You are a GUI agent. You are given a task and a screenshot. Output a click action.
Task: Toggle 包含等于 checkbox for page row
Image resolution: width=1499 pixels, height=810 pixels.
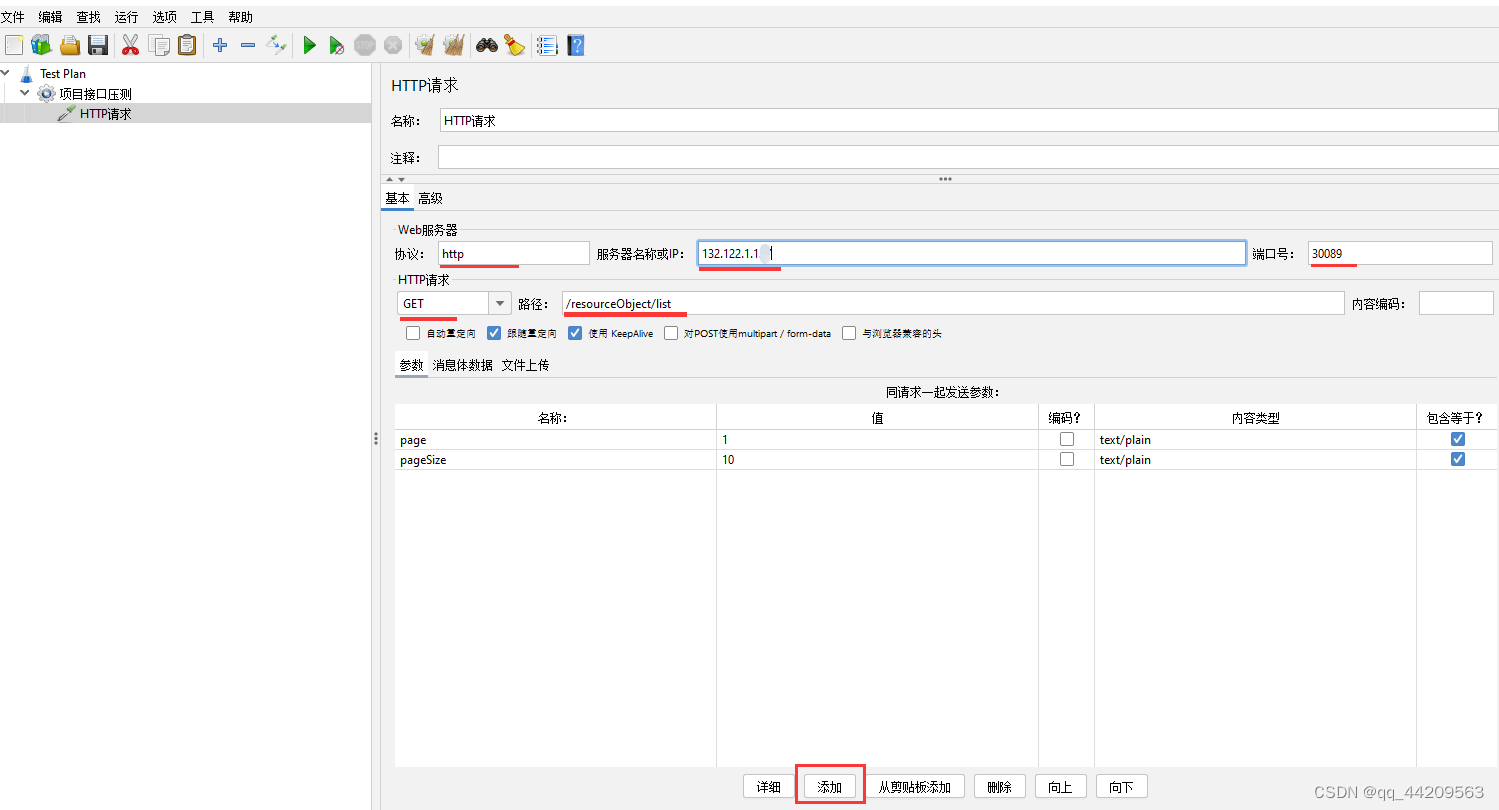tap(1458, 439)
